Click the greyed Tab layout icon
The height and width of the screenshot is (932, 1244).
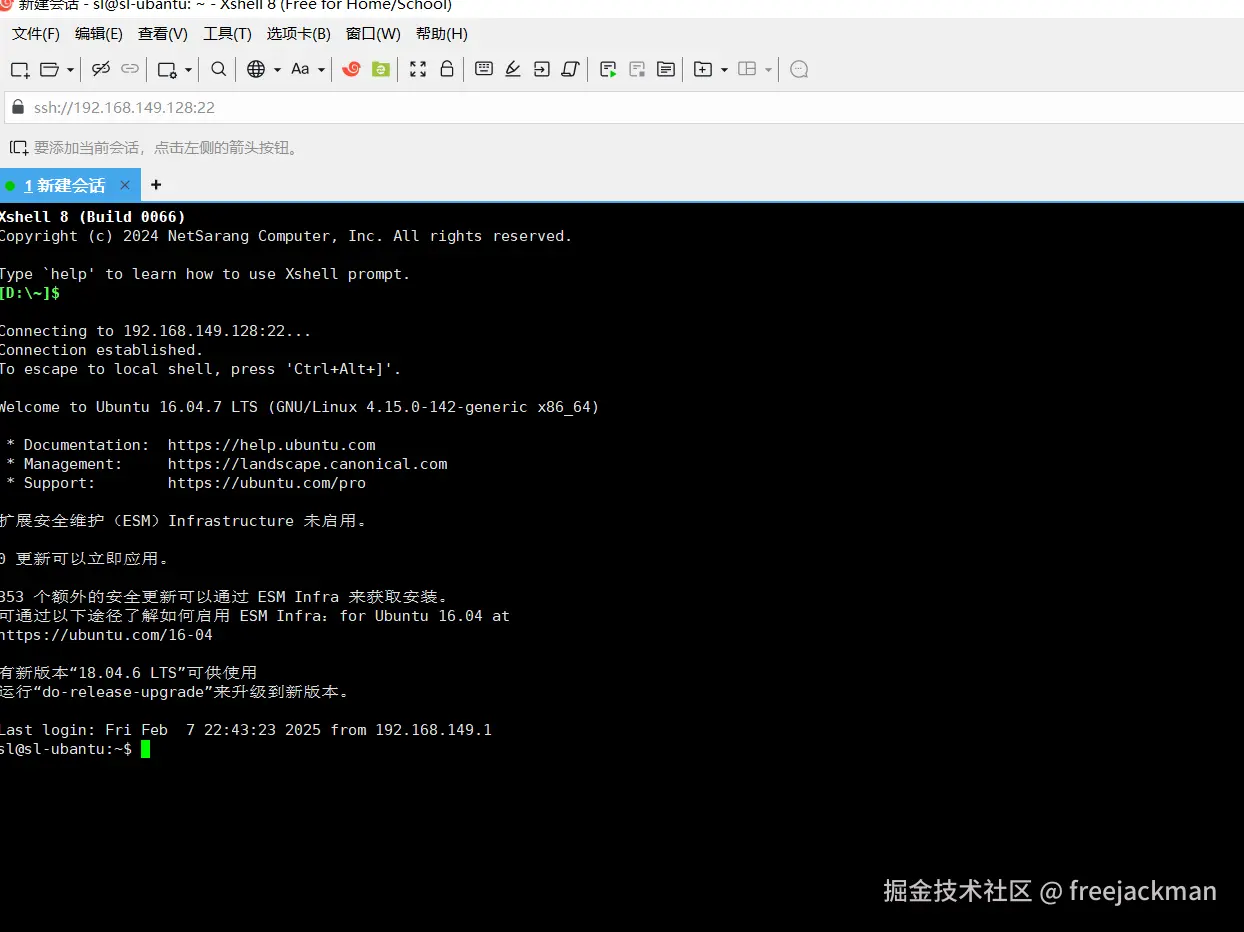pyautogui.click(x=747, y=69)
